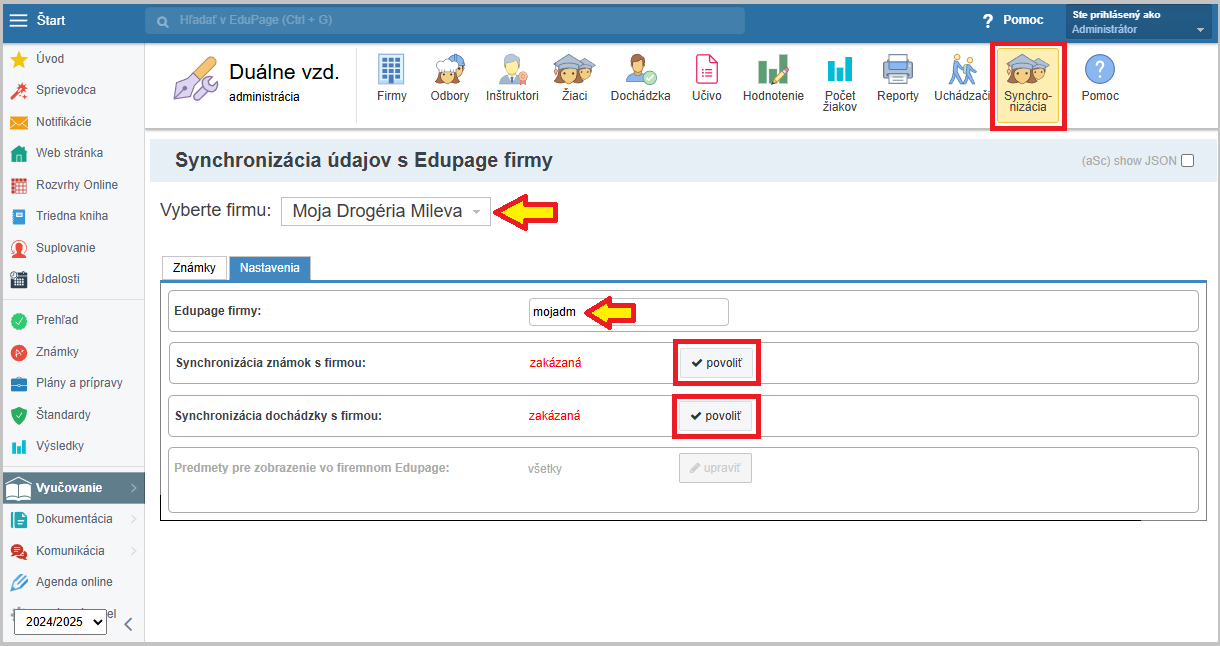Open the Učivo toolbar icon

coord(706,78)
